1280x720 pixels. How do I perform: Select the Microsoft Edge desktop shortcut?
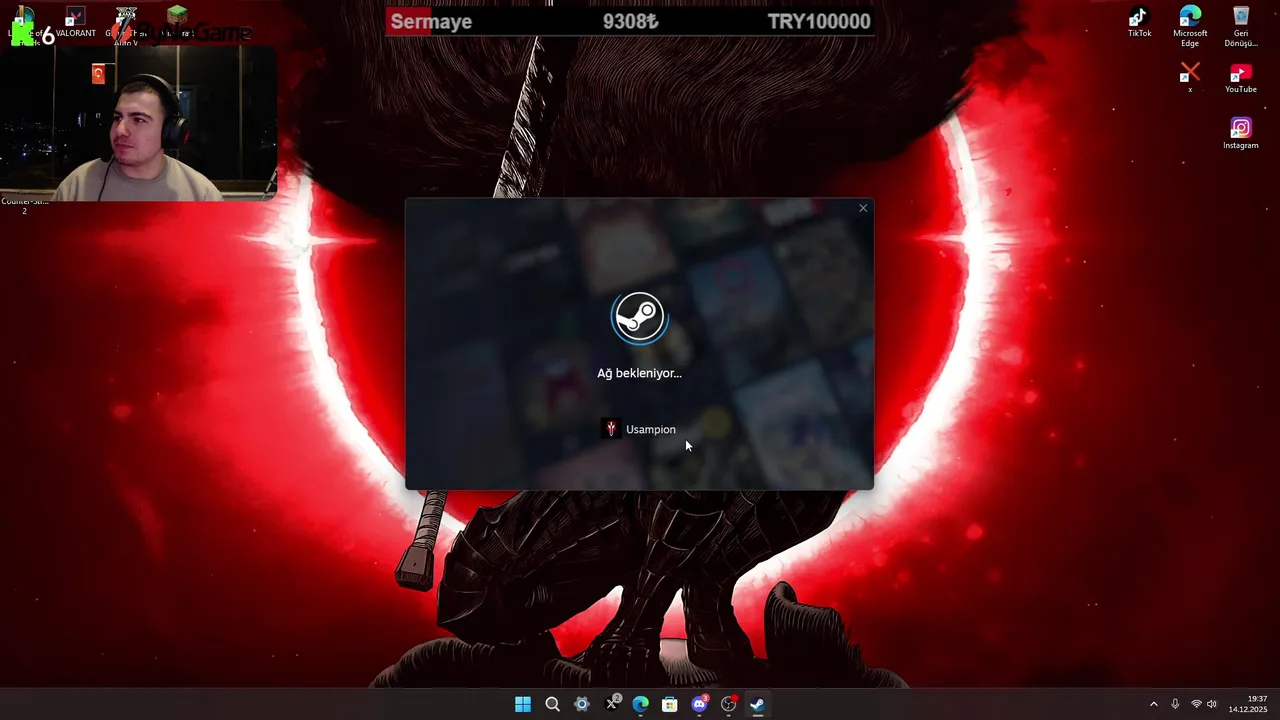1190,26
